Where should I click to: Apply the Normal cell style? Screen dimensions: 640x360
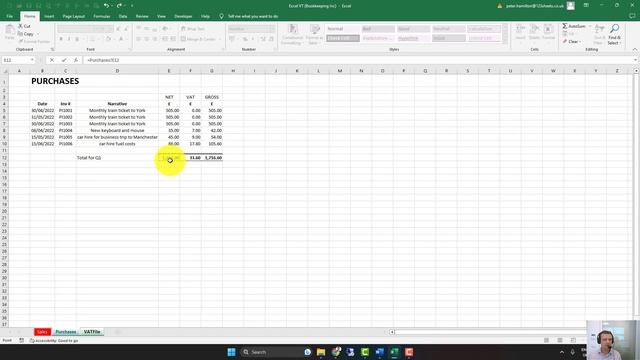(x=342, y=29)
